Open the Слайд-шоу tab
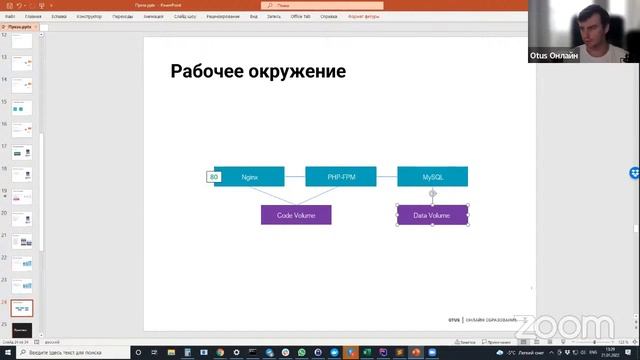 (x=185, y=17)
